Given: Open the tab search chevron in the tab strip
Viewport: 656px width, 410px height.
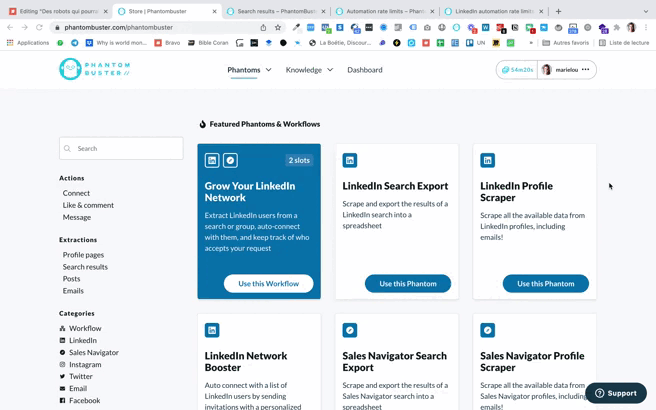Looking at the screenshot, I should tap(646, 11).
